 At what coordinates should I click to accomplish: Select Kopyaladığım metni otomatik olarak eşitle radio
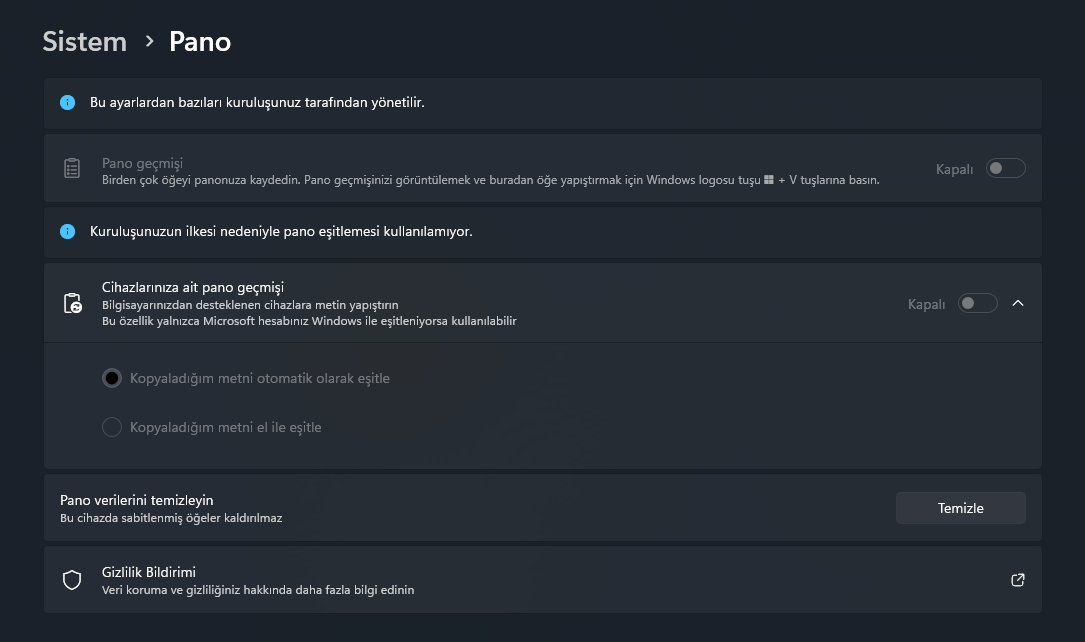click(x=112, y=379)
